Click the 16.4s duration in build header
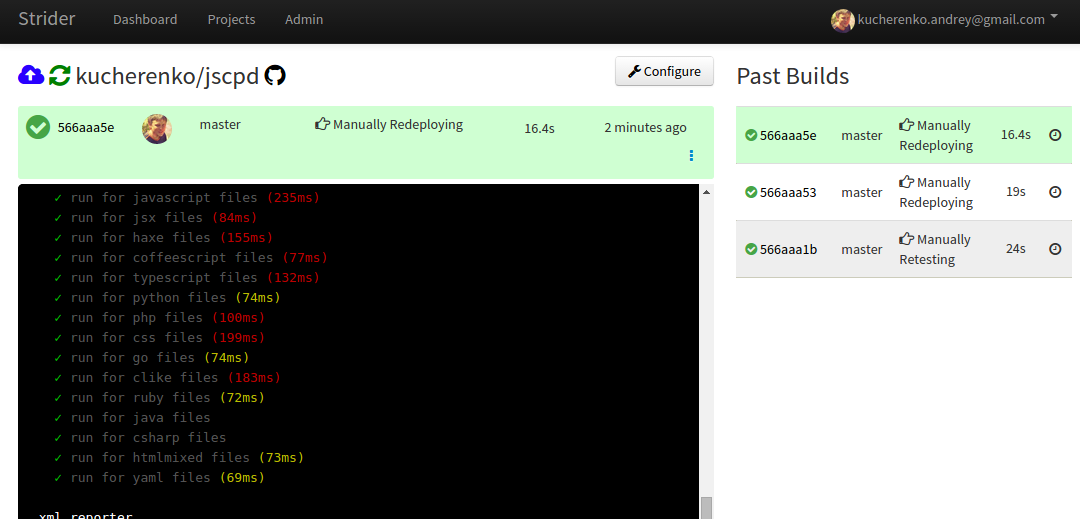The image size is (1080, 519). [539, 128]
